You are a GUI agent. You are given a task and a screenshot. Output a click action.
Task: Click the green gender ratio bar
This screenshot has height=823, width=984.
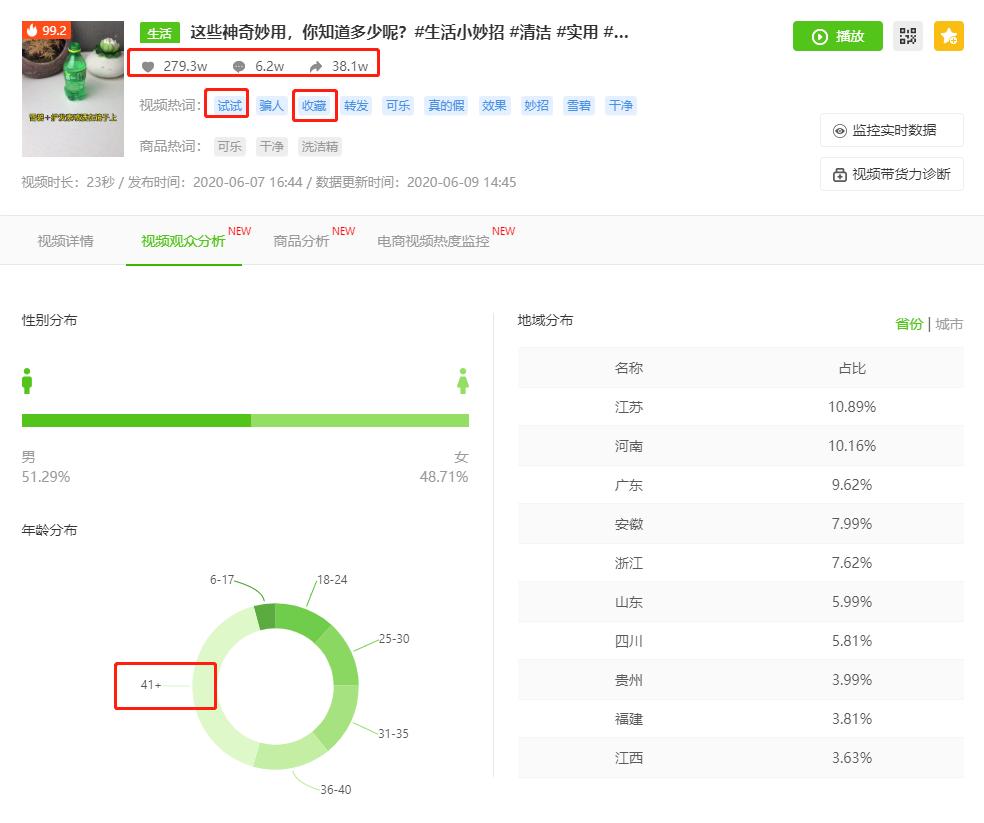pyautogui.click(x=245, y=419)
